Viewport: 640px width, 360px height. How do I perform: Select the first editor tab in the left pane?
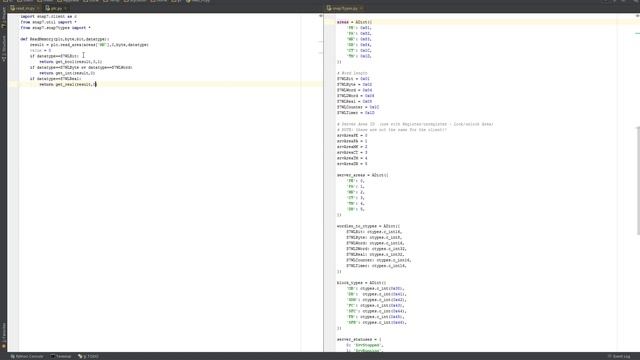[x=25, y=8]
